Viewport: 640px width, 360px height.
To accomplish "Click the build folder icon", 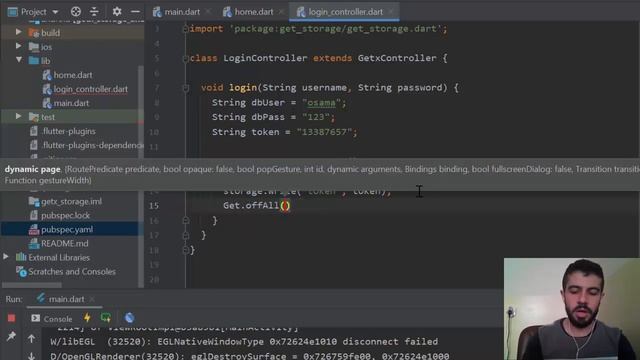I will tap(34, 33).
